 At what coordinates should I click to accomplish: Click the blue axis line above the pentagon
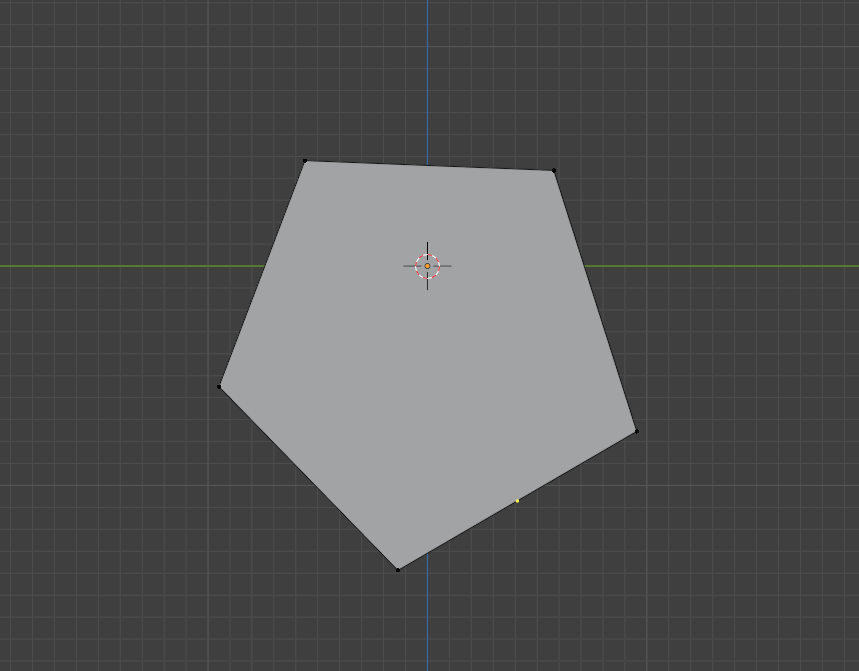427,82
